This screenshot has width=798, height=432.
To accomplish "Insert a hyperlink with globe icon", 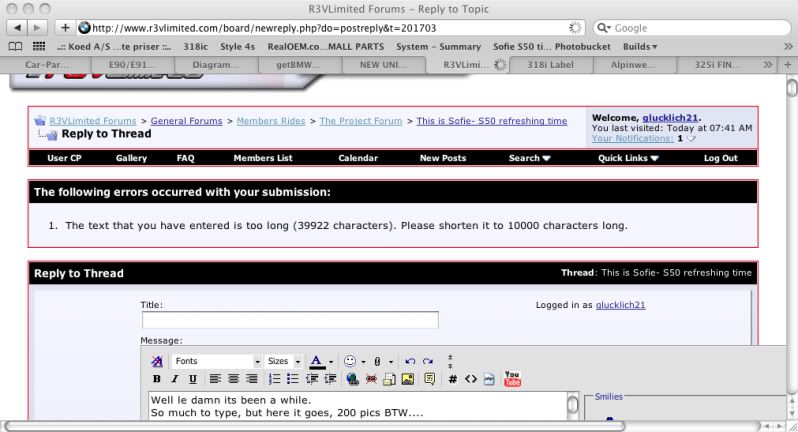I will coord(352,380).
